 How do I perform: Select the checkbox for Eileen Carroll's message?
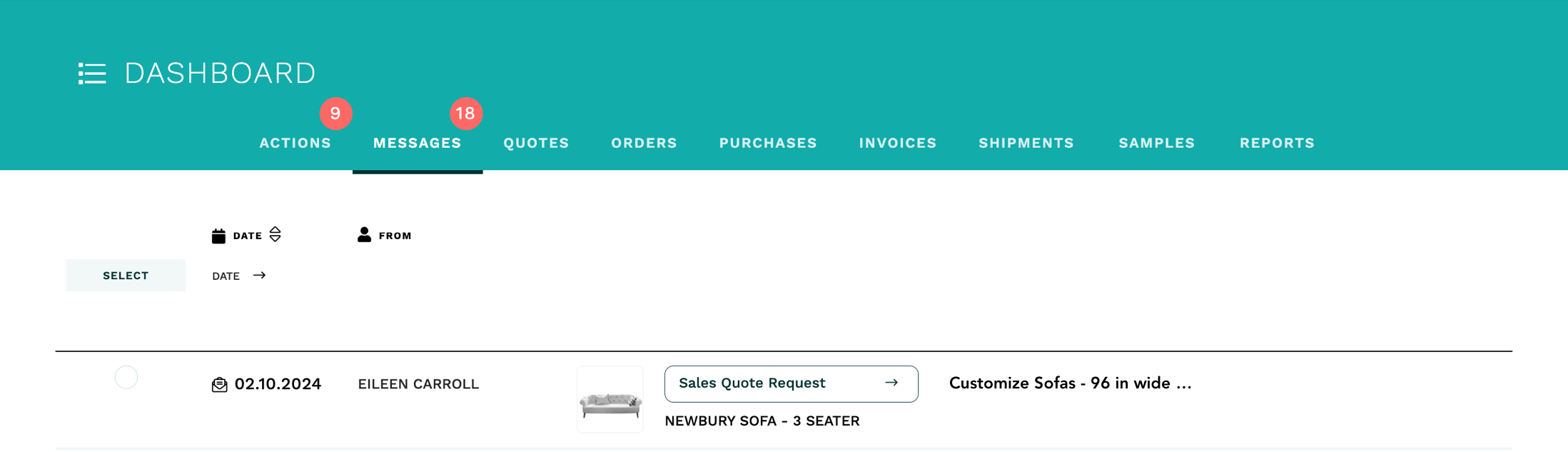pyautogui.click(x=126, y=377)
